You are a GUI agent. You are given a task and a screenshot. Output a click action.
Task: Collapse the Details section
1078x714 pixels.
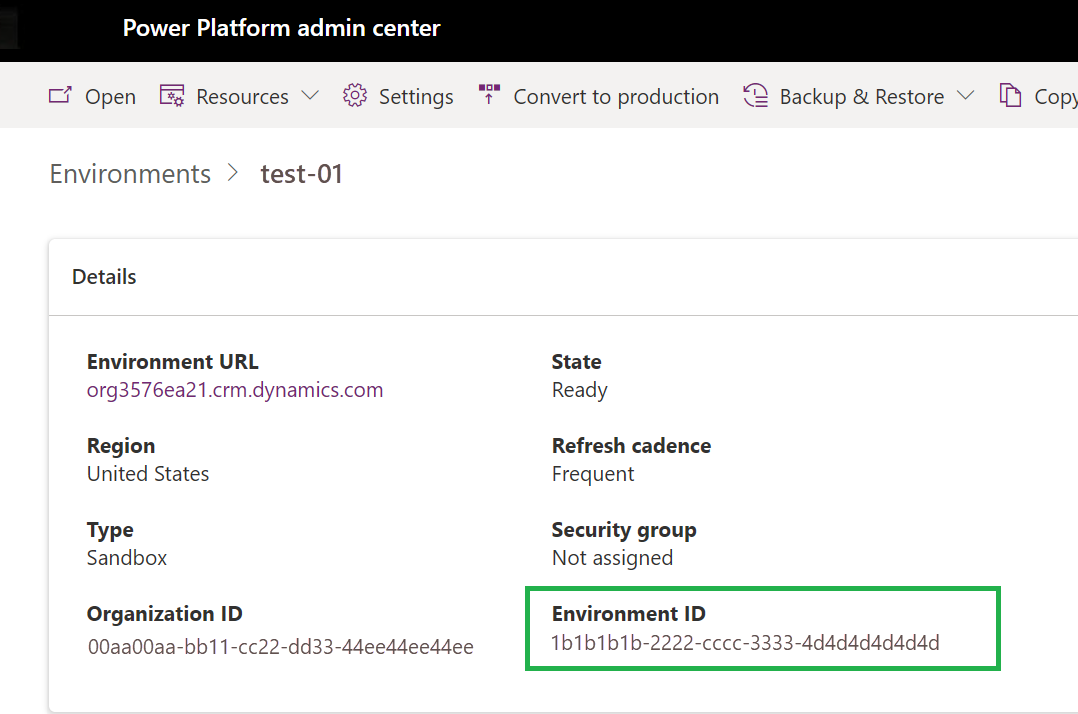[103, 276]
